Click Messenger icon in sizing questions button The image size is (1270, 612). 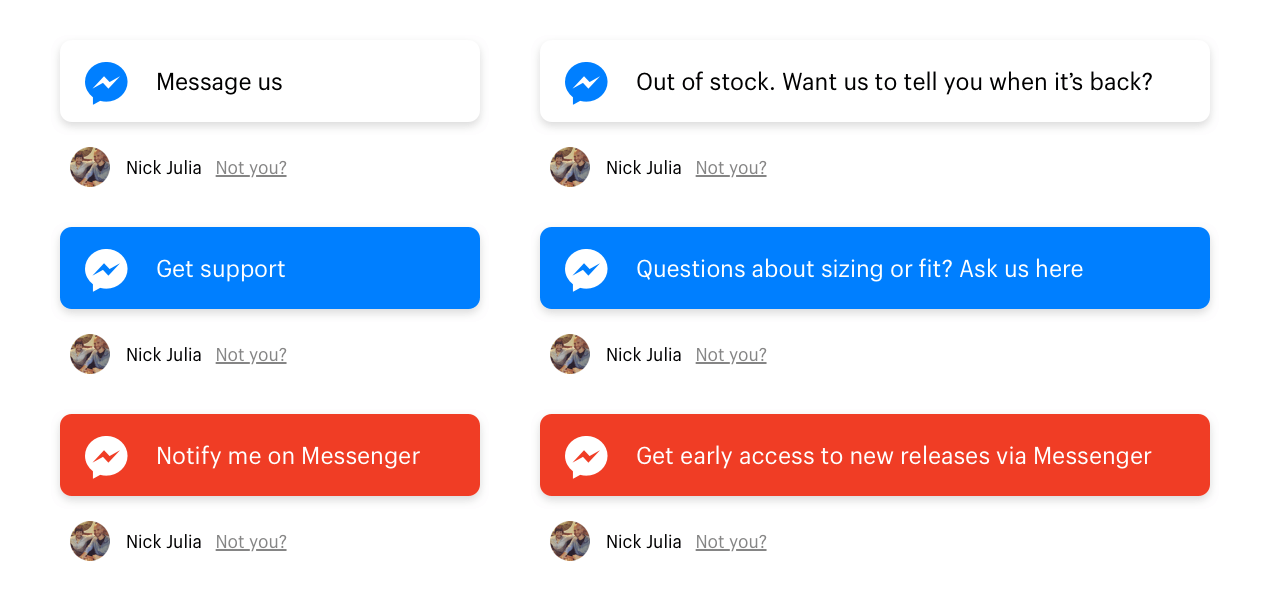pyautogui.click(x=586, y=270)
